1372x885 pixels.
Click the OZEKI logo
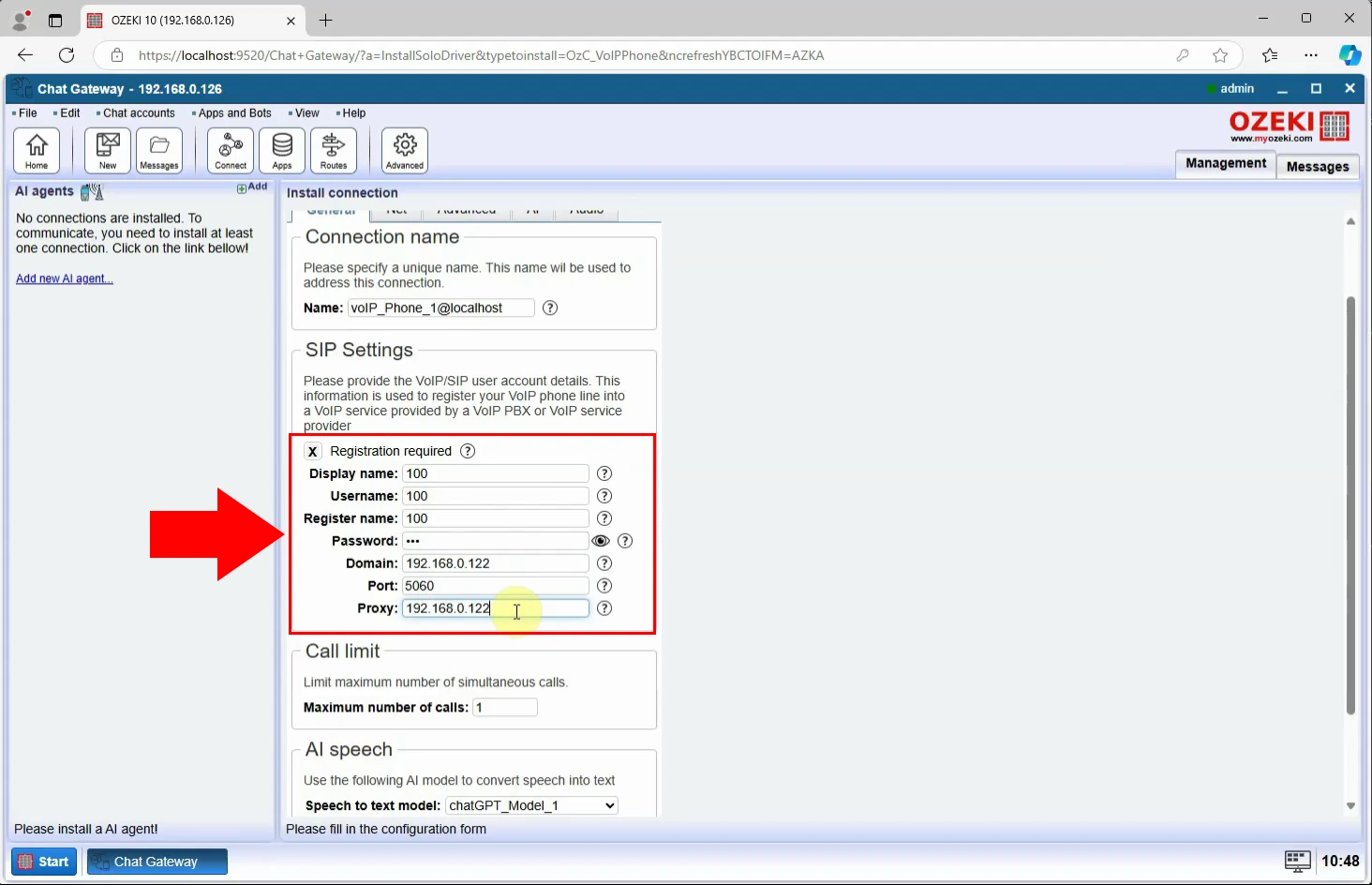[1289, 127]
